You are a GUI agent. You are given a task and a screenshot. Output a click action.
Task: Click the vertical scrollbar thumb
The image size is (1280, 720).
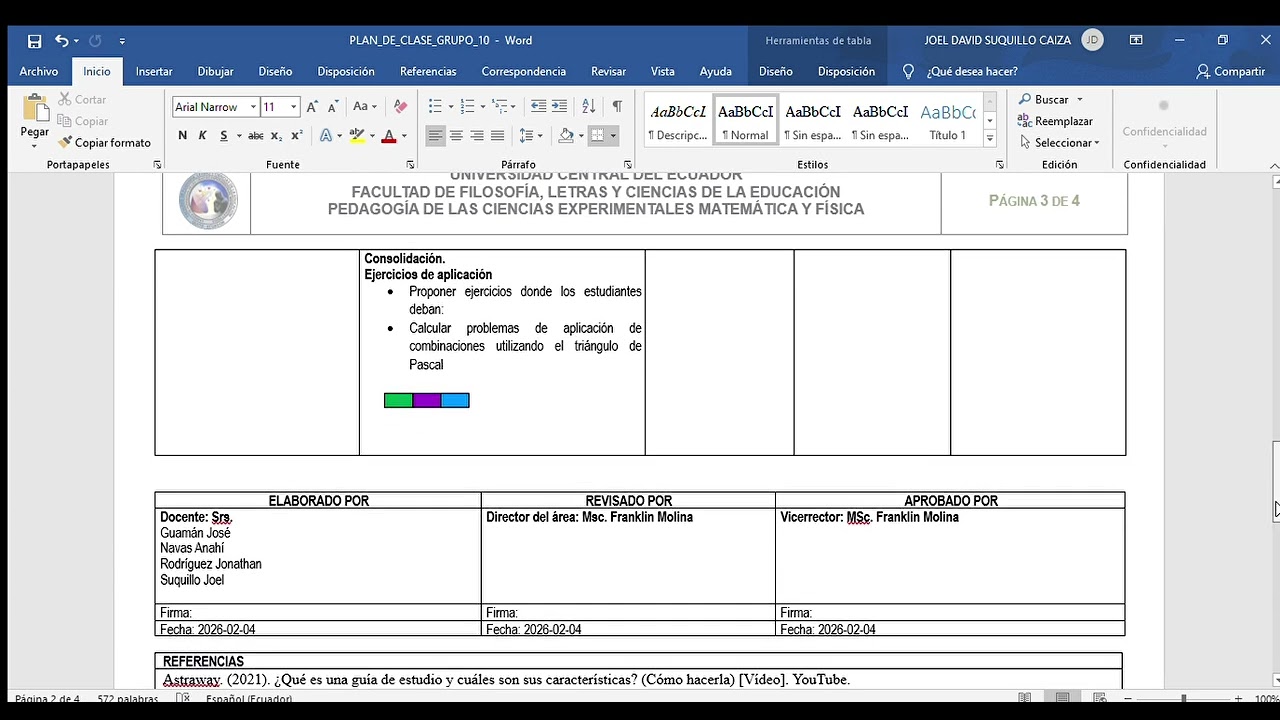pos(1275,480)
